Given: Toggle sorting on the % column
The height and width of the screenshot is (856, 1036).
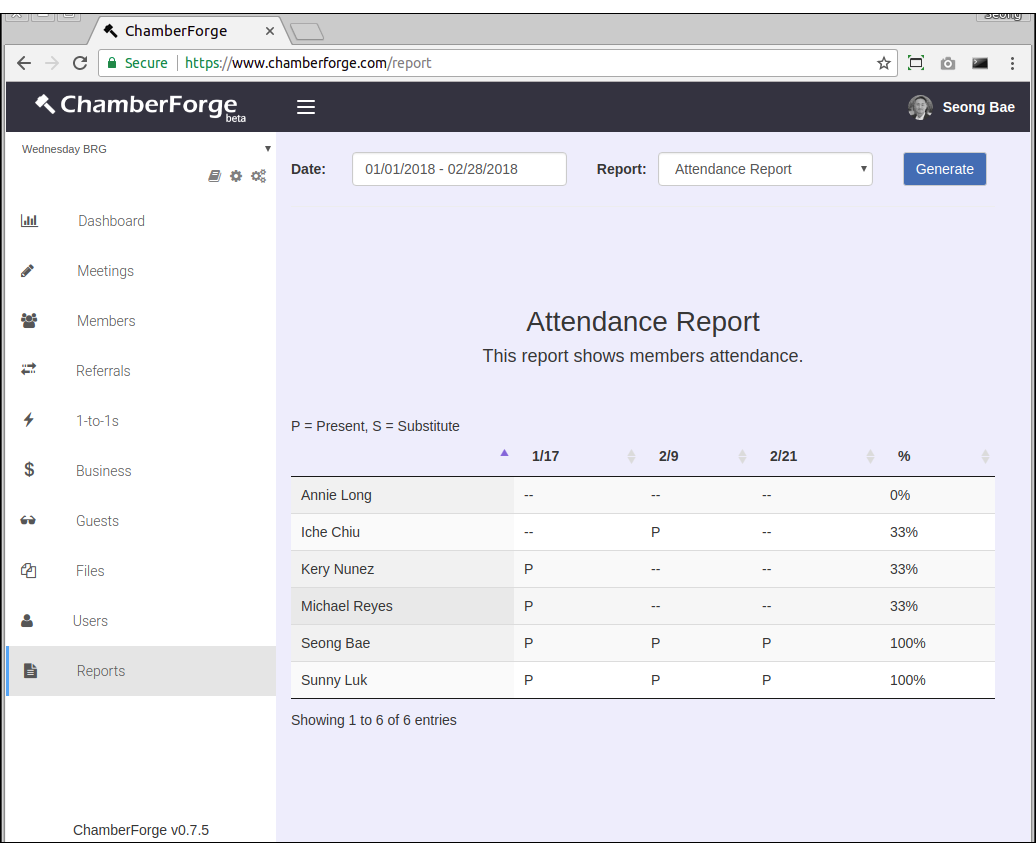Looking at the screenshot, I should 986,455.
